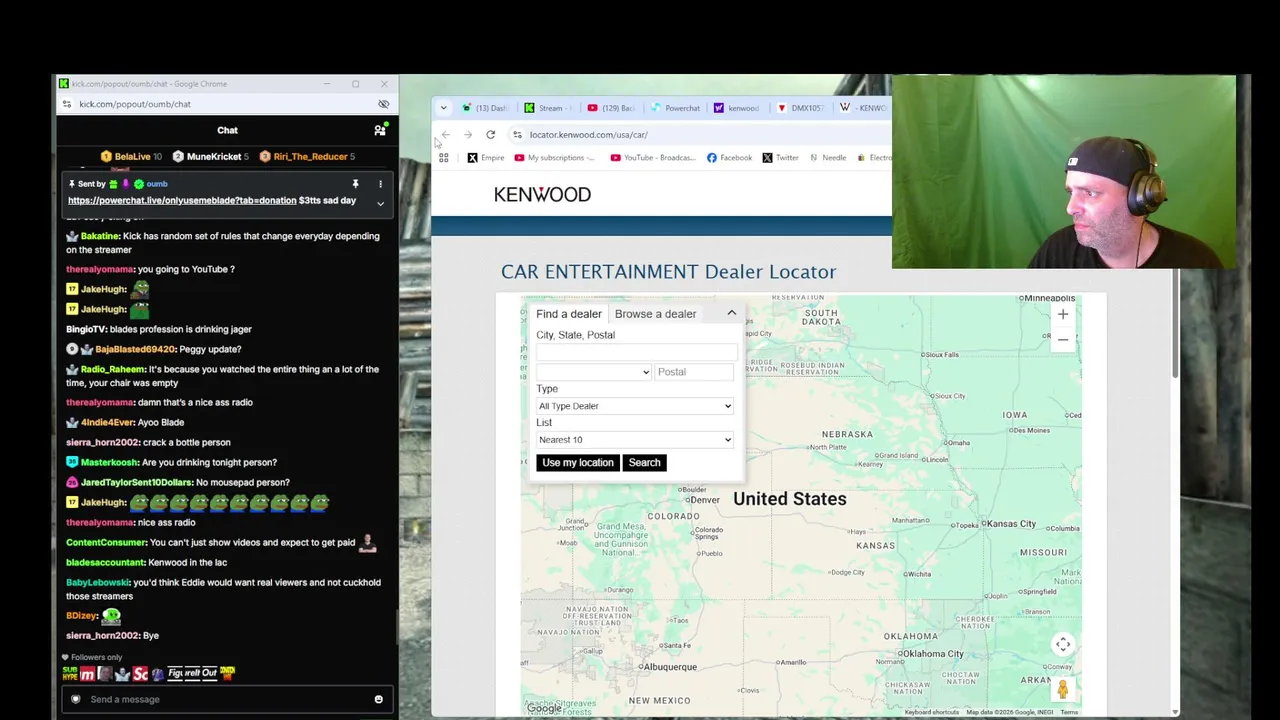Switch to the DMX1057 tab

[x=801, y=108]
